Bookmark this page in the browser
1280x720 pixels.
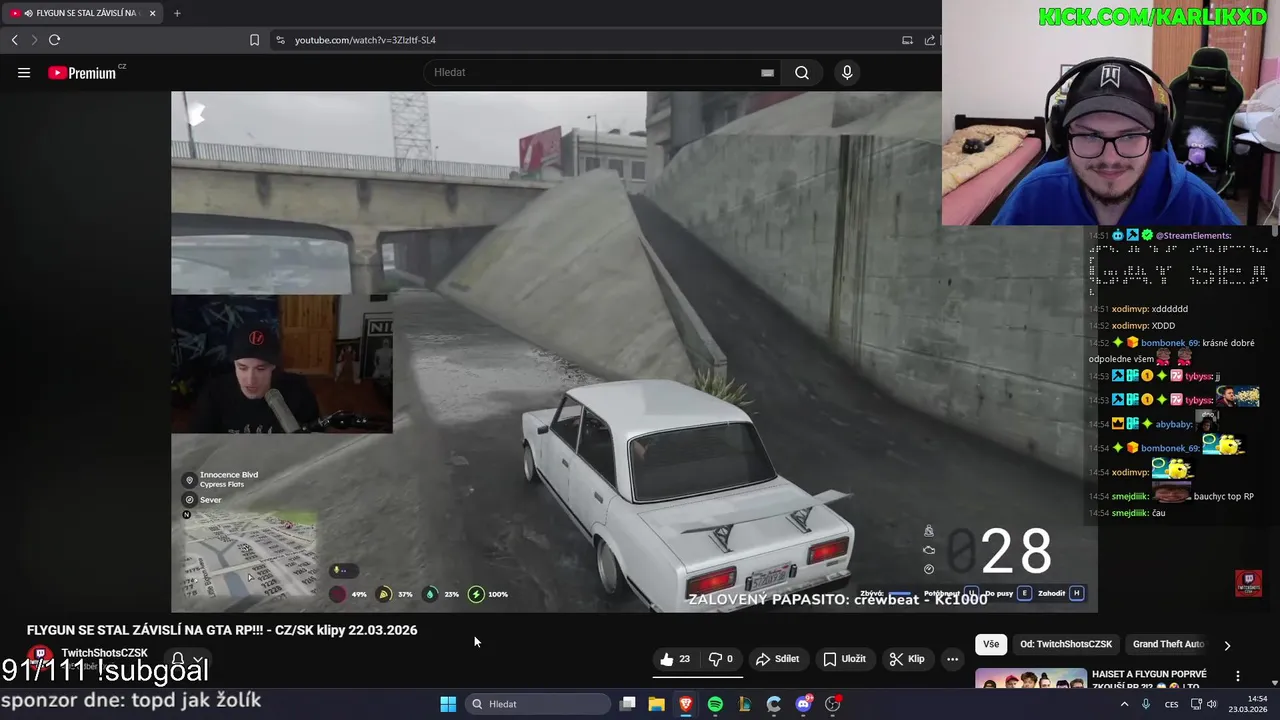[254, 40]
